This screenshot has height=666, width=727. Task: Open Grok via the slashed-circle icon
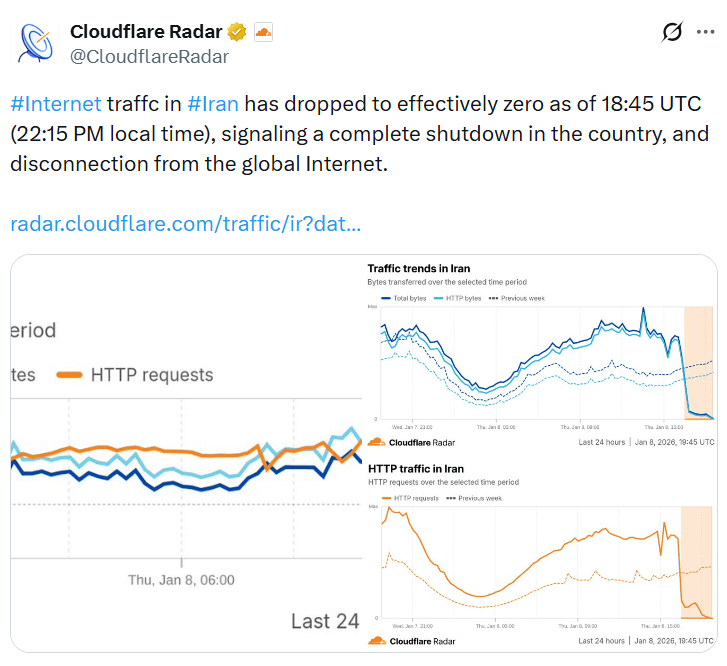pyautogui.click(x=673, y=32)
